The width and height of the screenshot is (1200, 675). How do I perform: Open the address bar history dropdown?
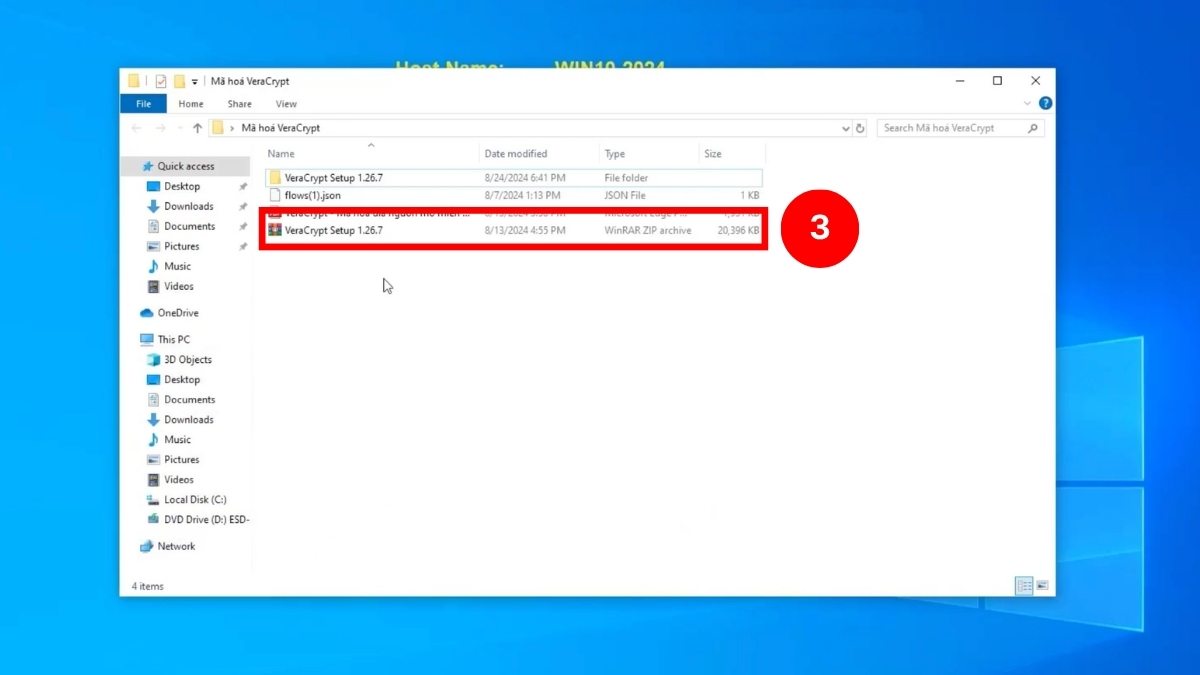pos(845,127)
